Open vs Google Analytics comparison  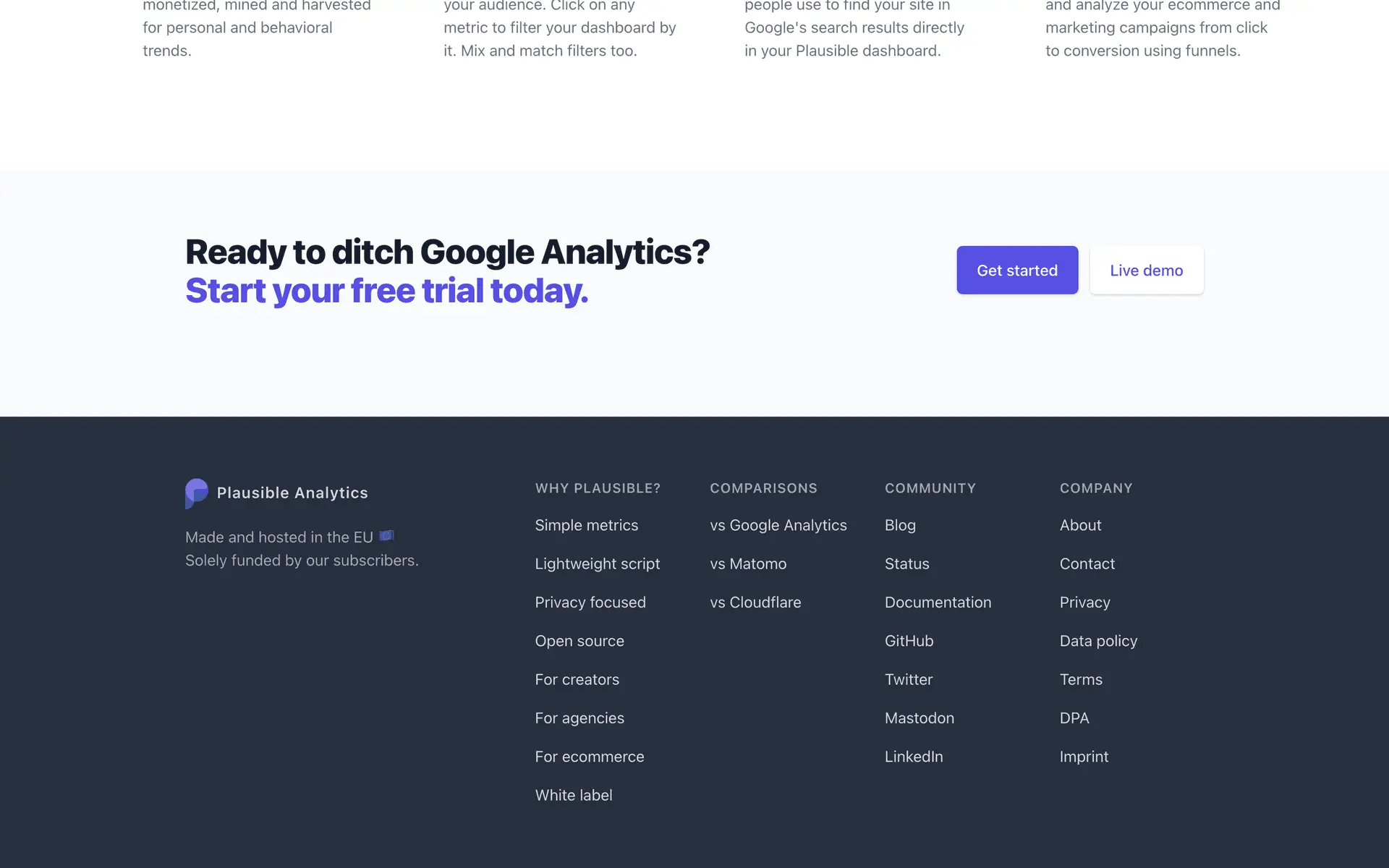pyautogui.click(x=778, y=525)
